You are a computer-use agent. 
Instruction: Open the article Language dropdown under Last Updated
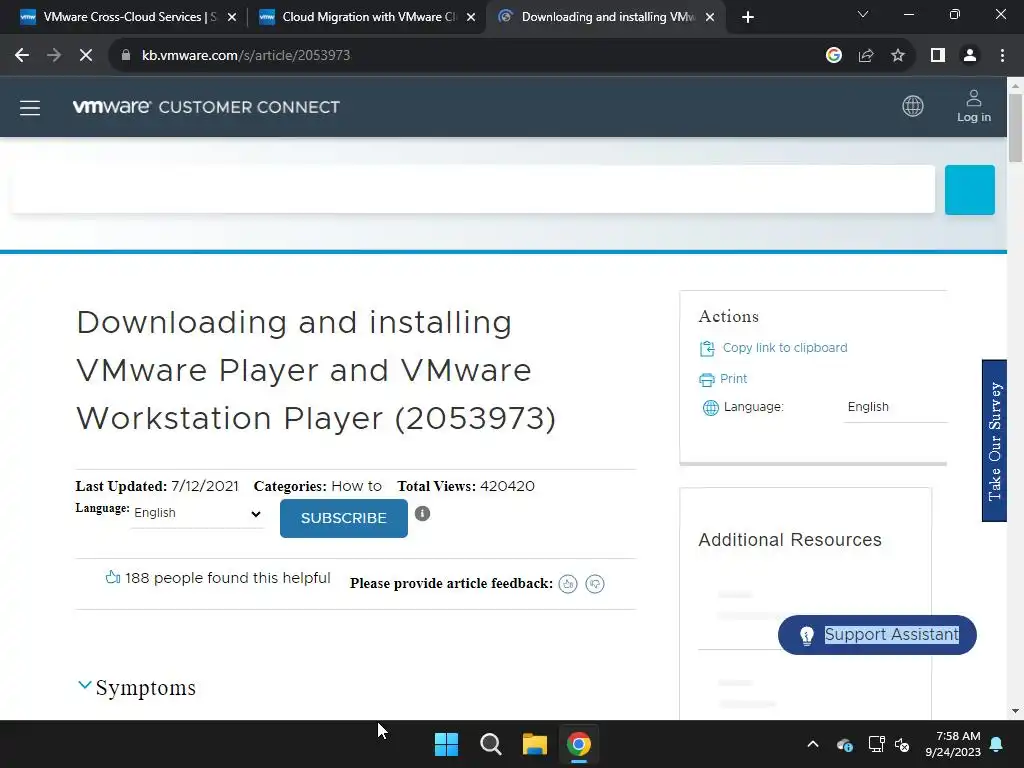tap(197, 513)
